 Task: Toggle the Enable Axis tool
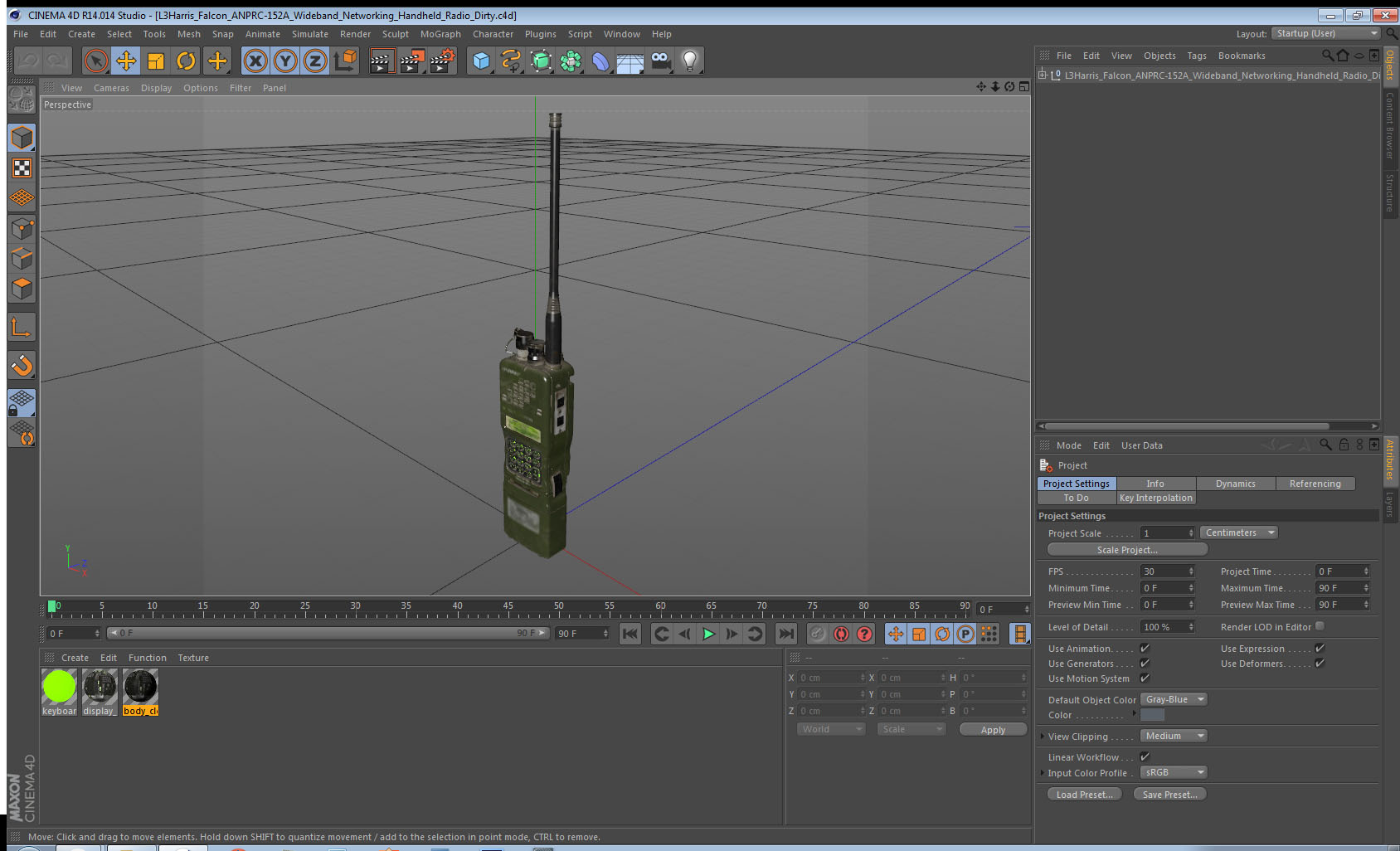[22, 328]
